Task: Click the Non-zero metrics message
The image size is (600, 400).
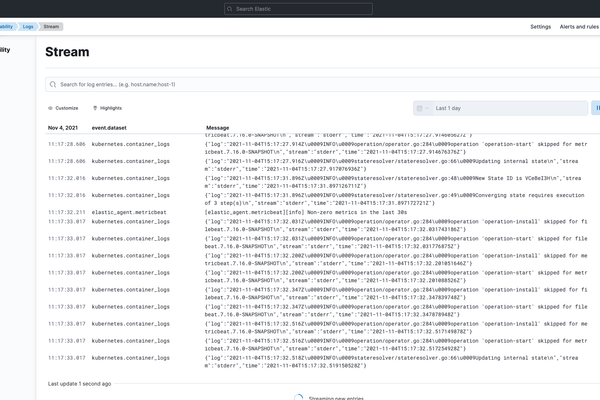Action: (x=306, y=212)
